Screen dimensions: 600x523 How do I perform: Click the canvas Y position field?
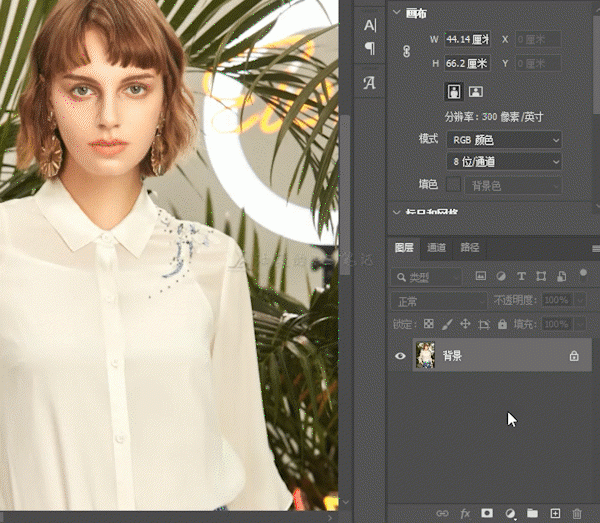coord(538,63)
